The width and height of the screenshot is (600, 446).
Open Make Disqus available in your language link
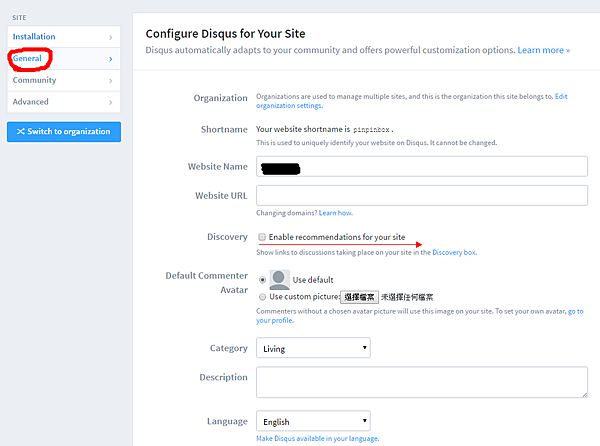[318, 438]
